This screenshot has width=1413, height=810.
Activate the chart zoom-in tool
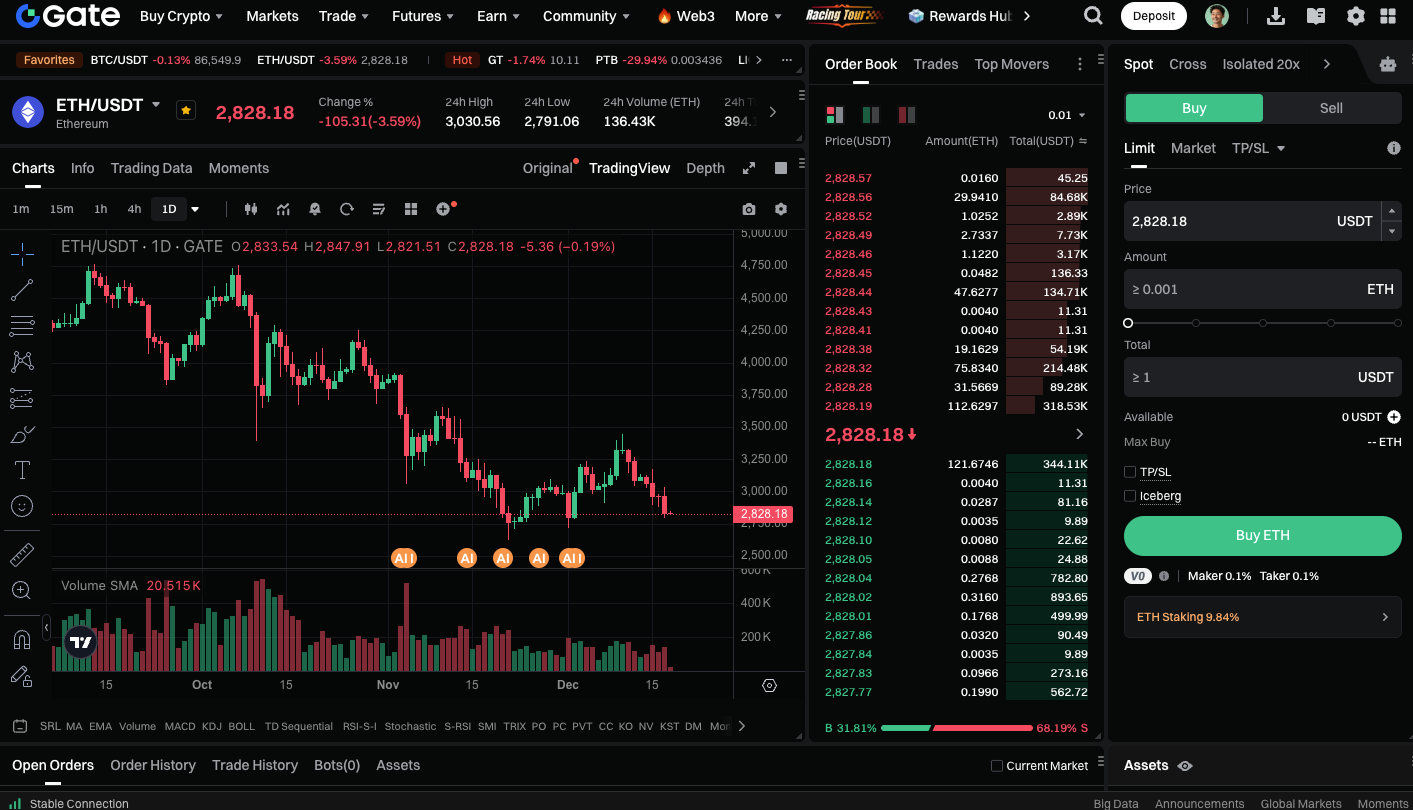pyautogui.click(x=22, y=590)
